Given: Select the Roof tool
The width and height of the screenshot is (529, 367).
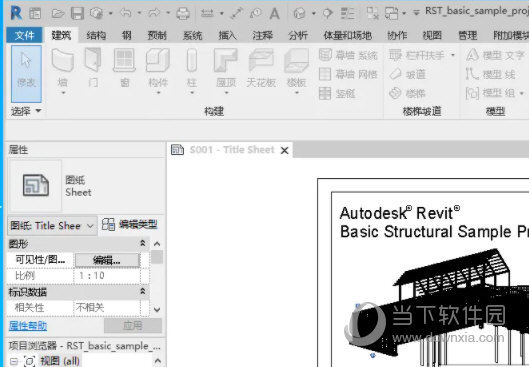Looking at the screenshot, I should 226,72.
